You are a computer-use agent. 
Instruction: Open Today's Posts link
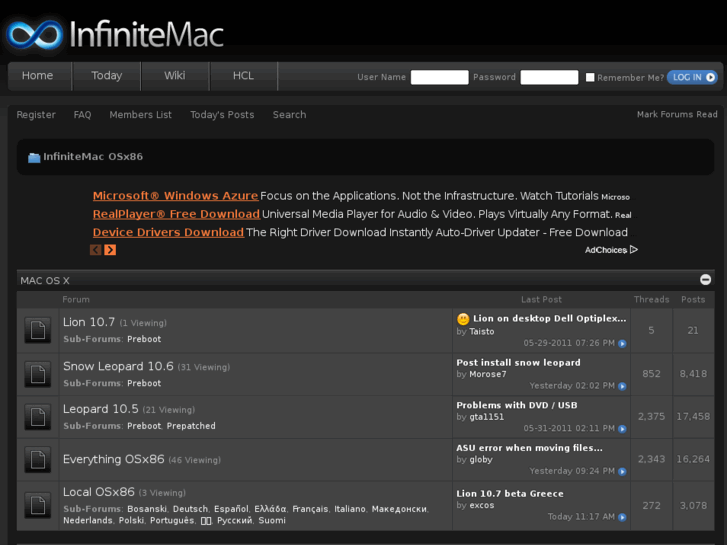click(x=222, y=115)
